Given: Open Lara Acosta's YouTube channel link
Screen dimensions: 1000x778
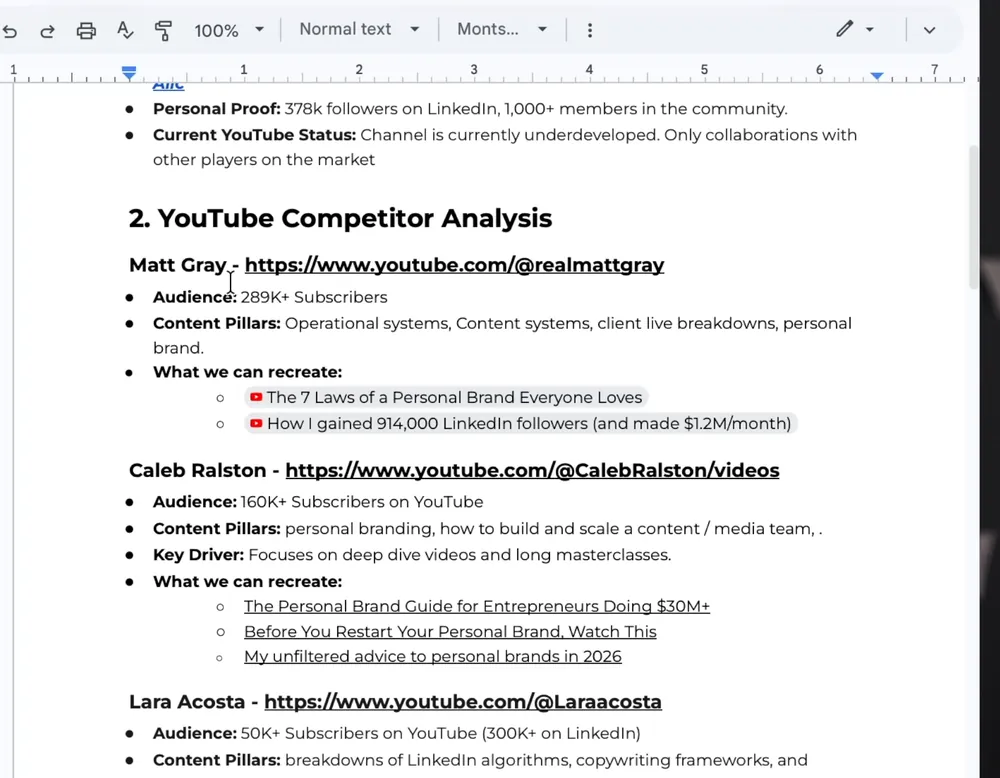Looking at the screenshot, I should tap(462, 701).
